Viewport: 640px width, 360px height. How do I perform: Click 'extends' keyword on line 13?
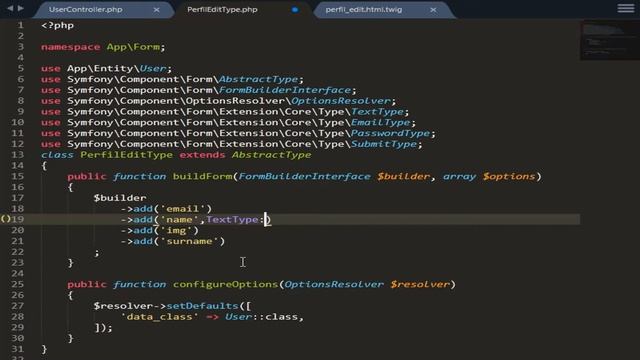[x=202, y=155]
